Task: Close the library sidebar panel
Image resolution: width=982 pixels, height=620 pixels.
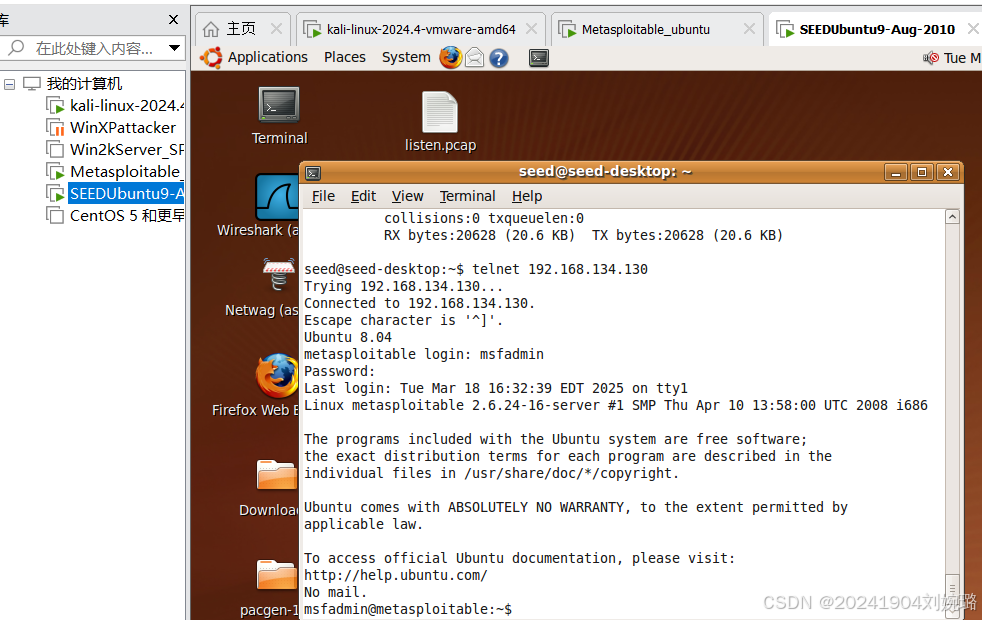Action: tap(173, 19)
